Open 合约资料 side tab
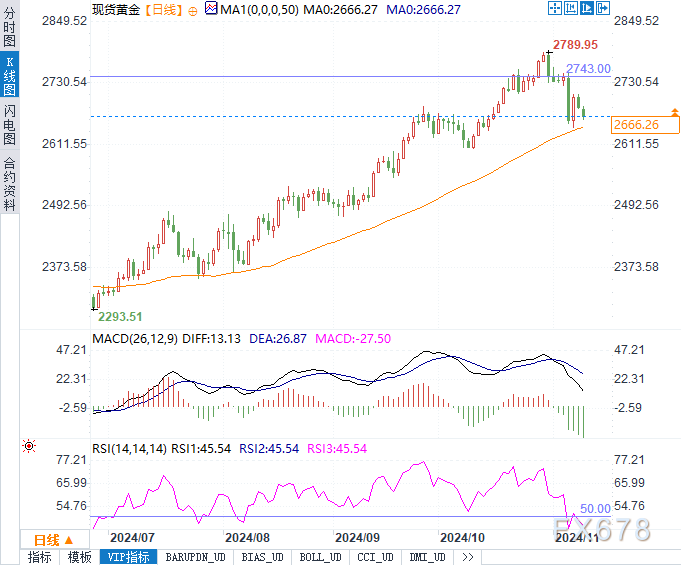Screen dimensions: 681x565 (x=9, y=183)
